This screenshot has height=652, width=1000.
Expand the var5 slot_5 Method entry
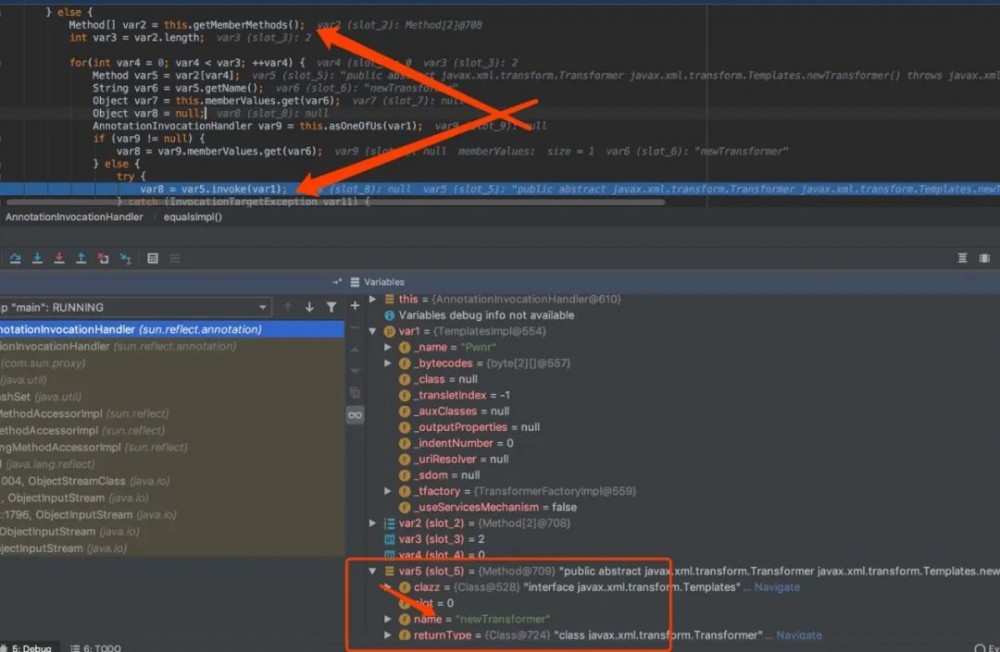pos(373,571)
